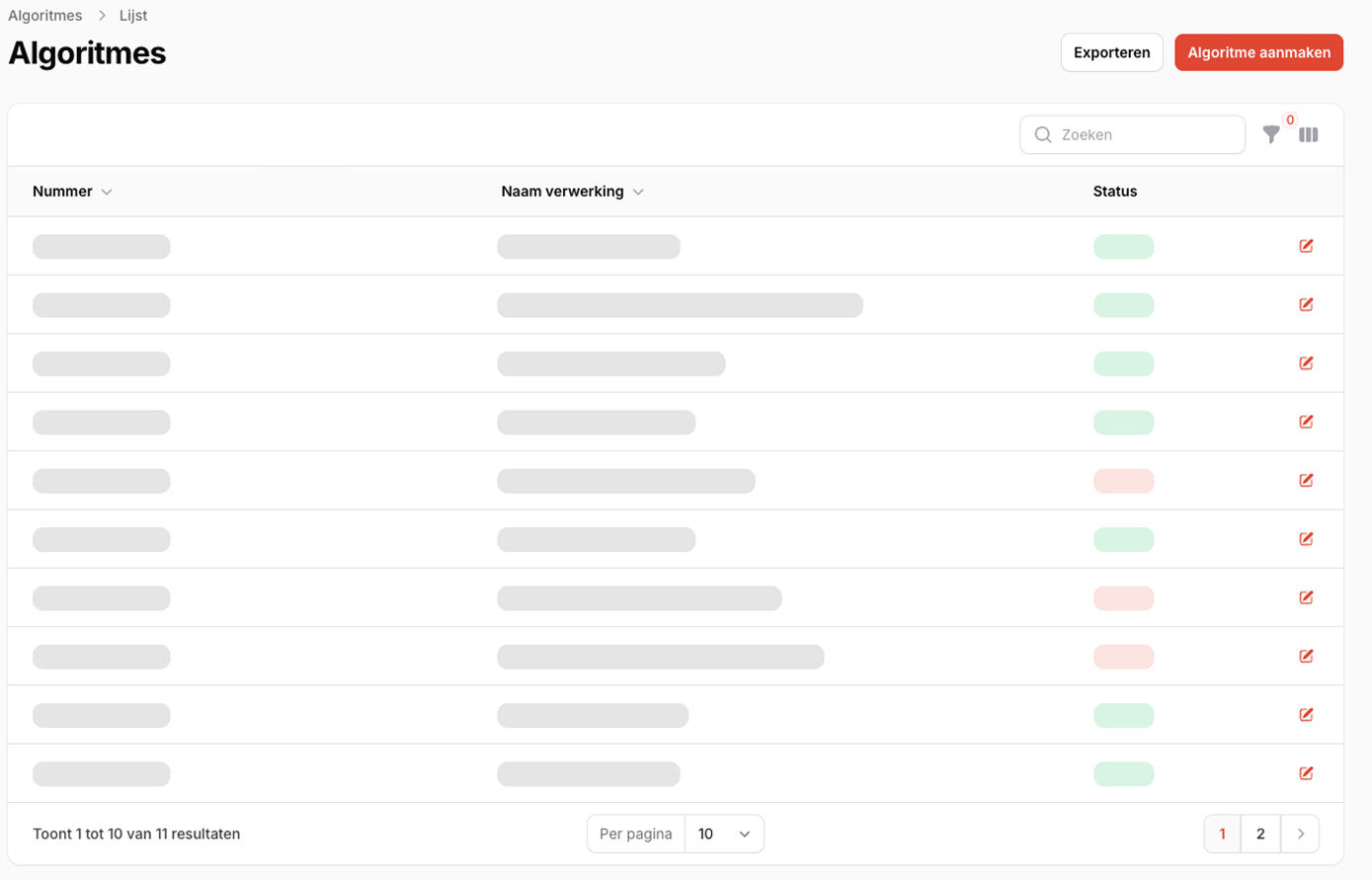Click edit icon in the first row
The height and width of the screenshot is (880, 1372).
point(1306,246)
